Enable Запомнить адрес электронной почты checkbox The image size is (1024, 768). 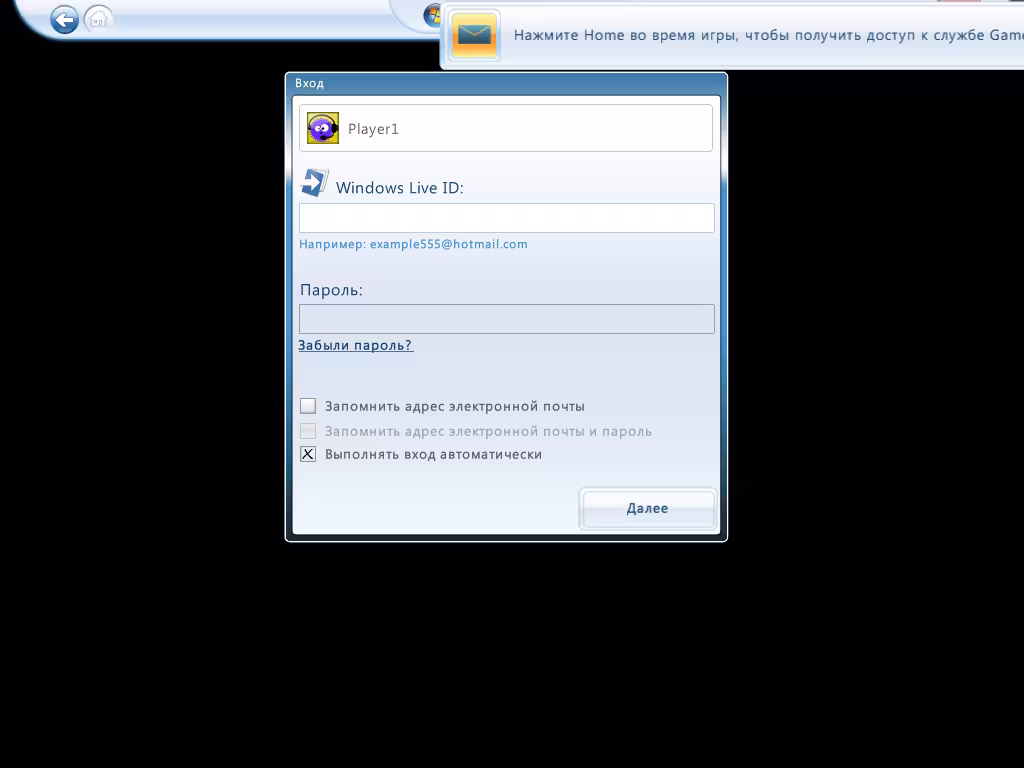[308, 406]
